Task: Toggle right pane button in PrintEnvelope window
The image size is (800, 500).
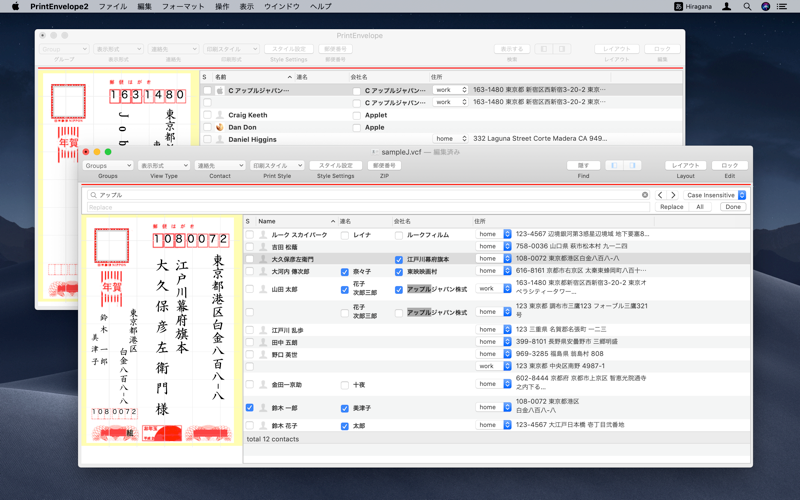Action: click(562, 49)
